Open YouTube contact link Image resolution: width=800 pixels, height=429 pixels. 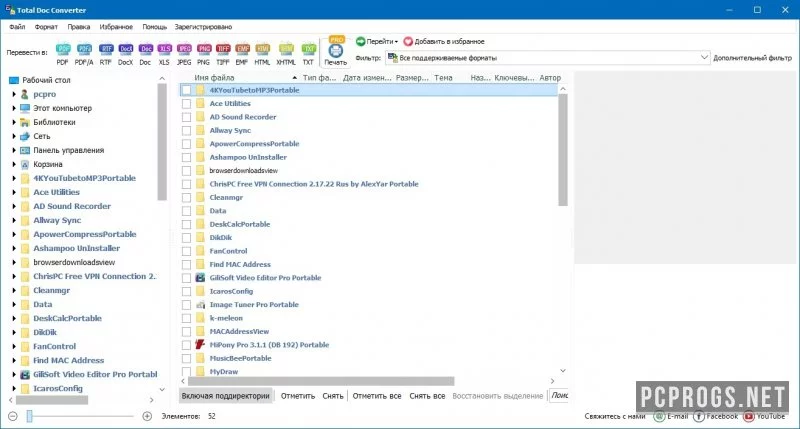click(748, 416)
